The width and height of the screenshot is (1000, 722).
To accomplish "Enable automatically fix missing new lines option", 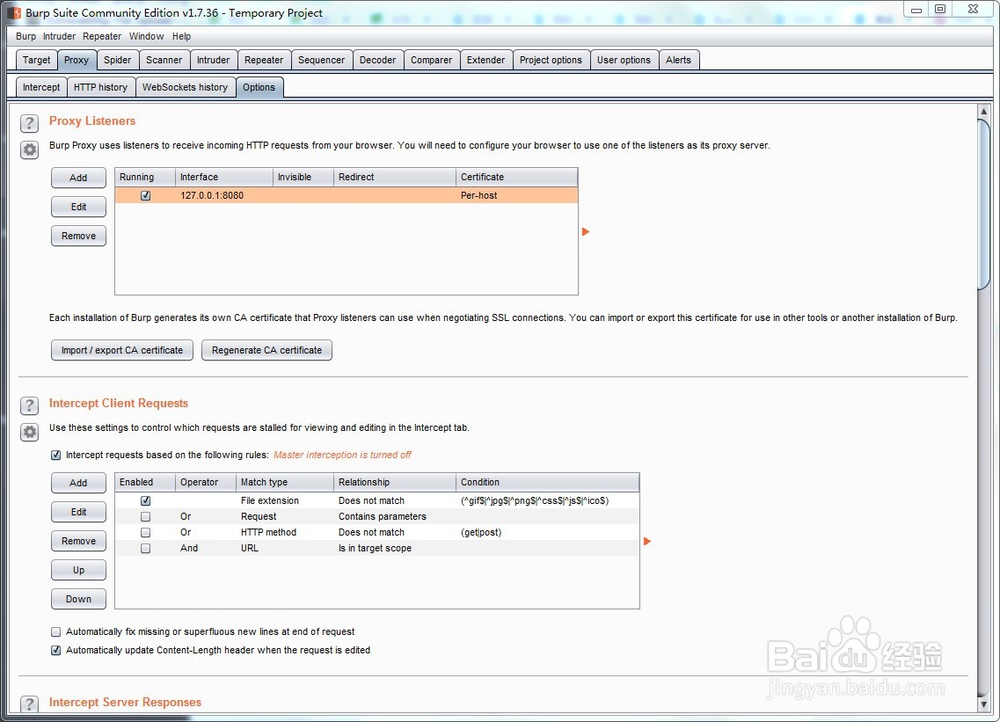I will (x=56, y=631).
